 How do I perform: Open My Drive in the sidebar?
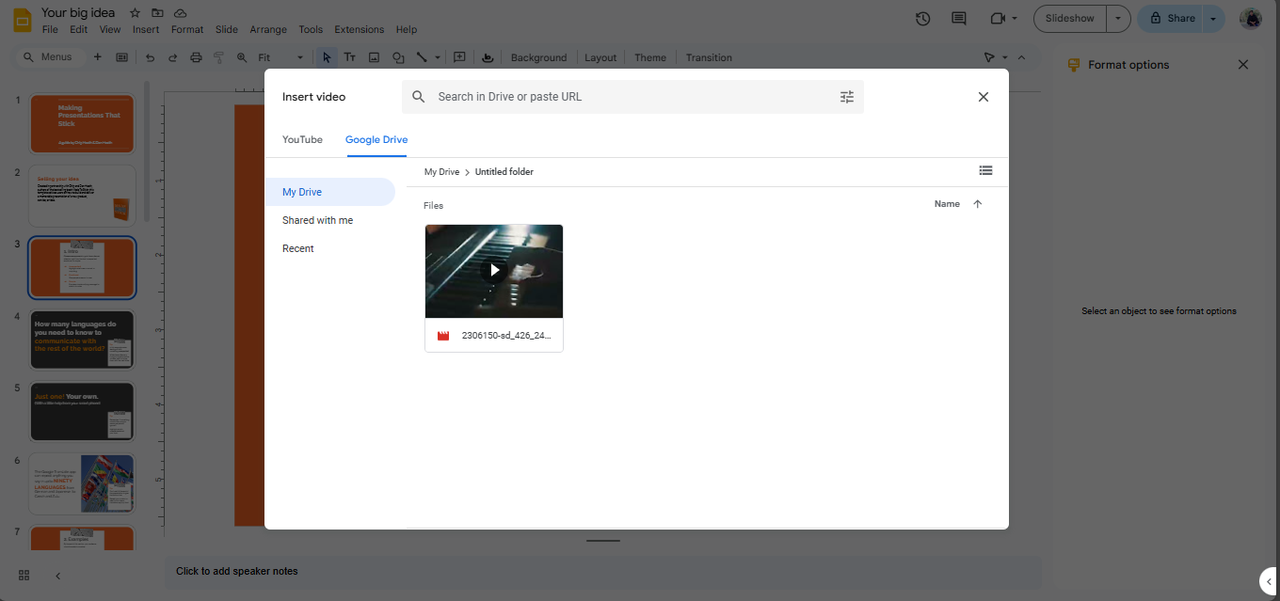330,192
